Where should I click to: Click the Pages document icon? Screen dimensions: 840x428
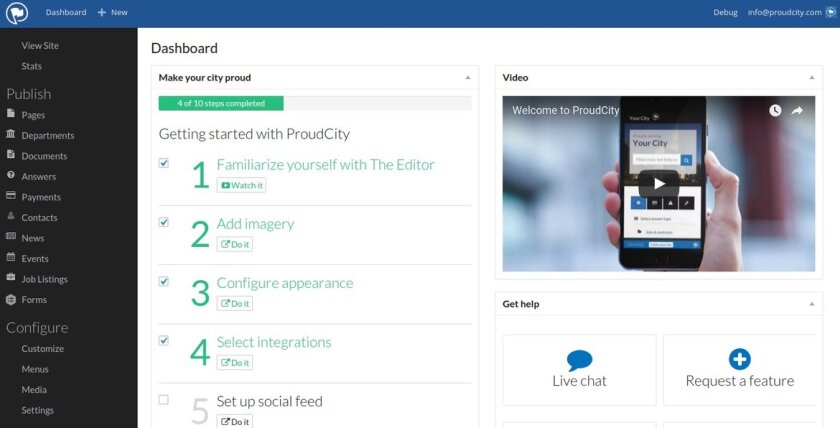(11, 114)
